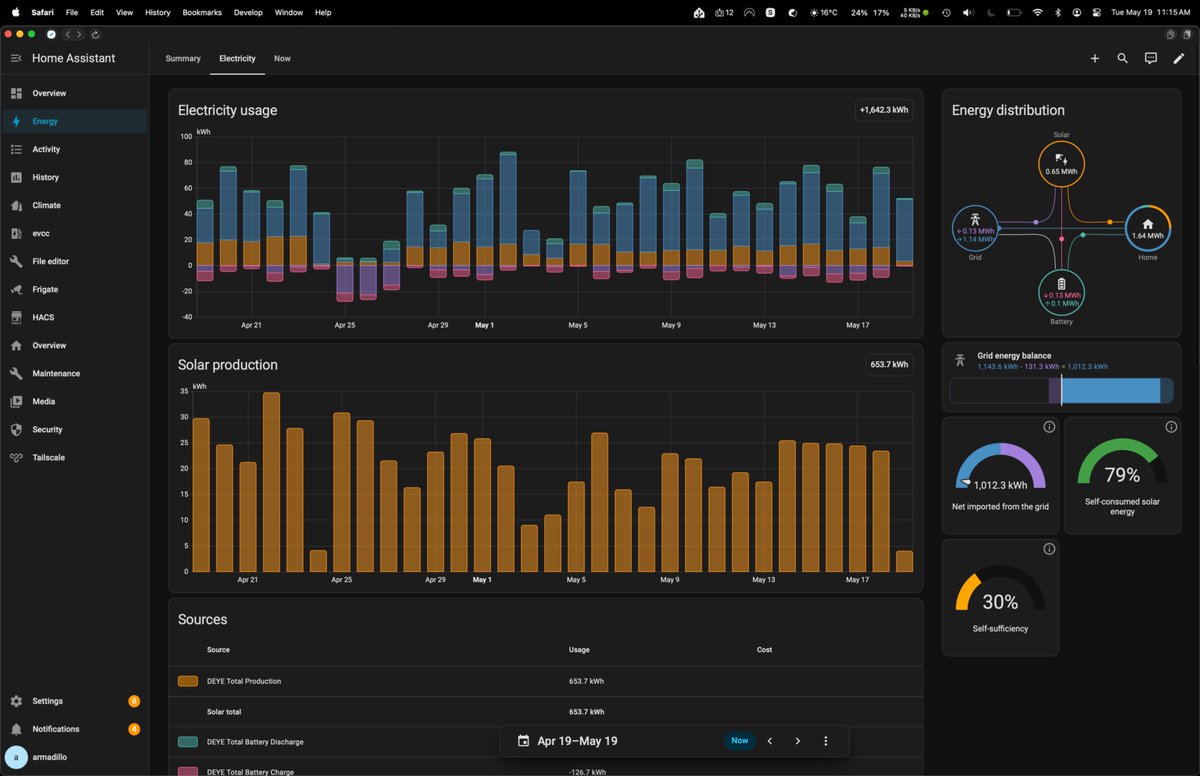Open the macOS Wi-Fi status icon
This screenshot has height=776, width=1200.
coord(1037,12)
